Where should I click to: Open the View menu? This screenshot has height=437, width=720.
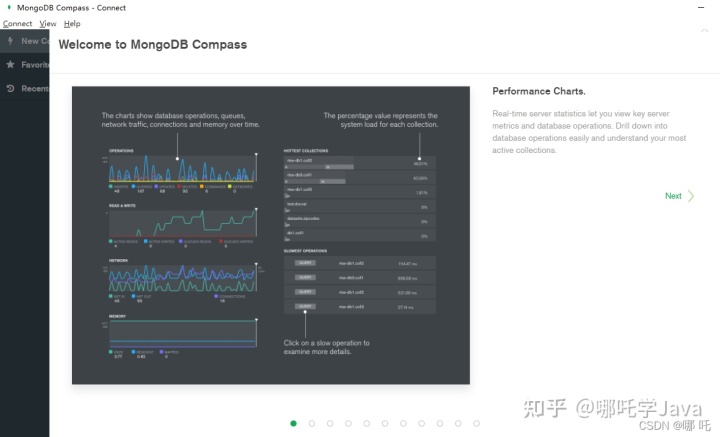pos(48,23)
